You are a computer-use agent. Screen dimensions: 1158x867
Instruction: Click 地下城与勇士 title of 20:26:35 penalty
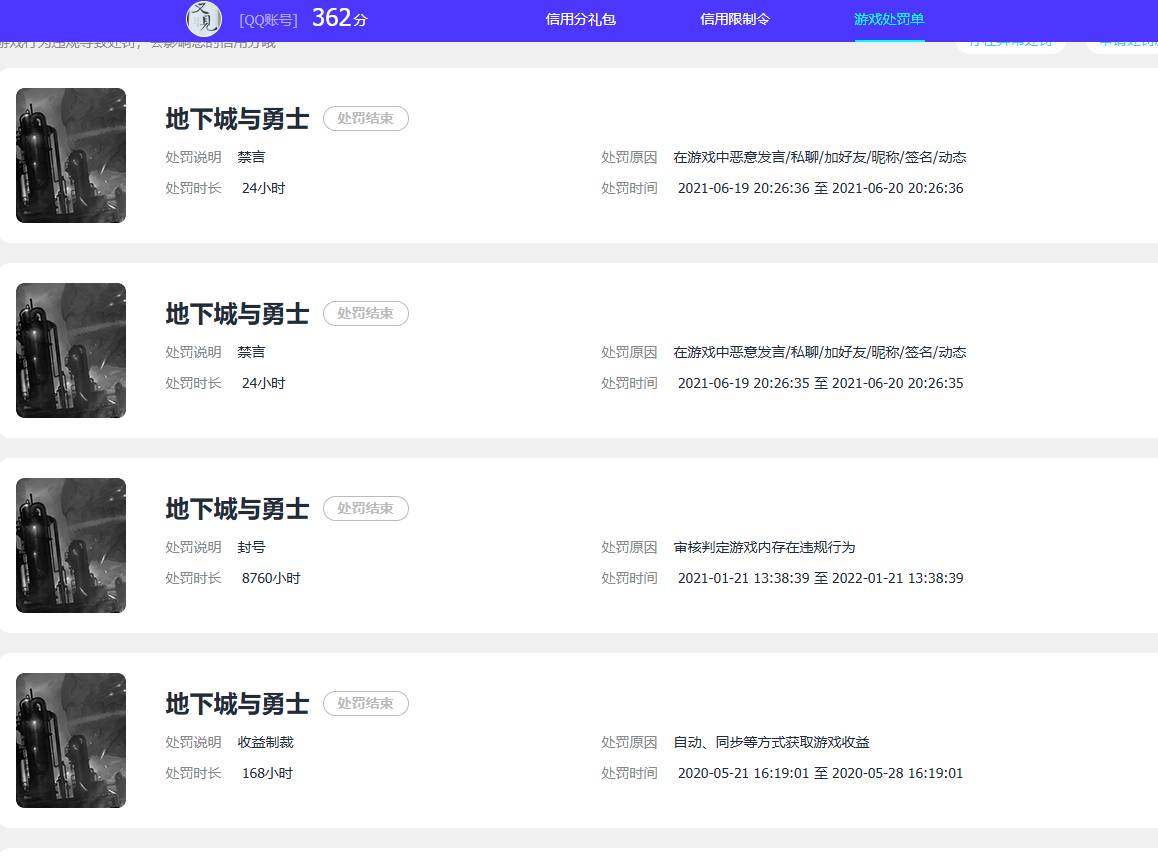237,314
